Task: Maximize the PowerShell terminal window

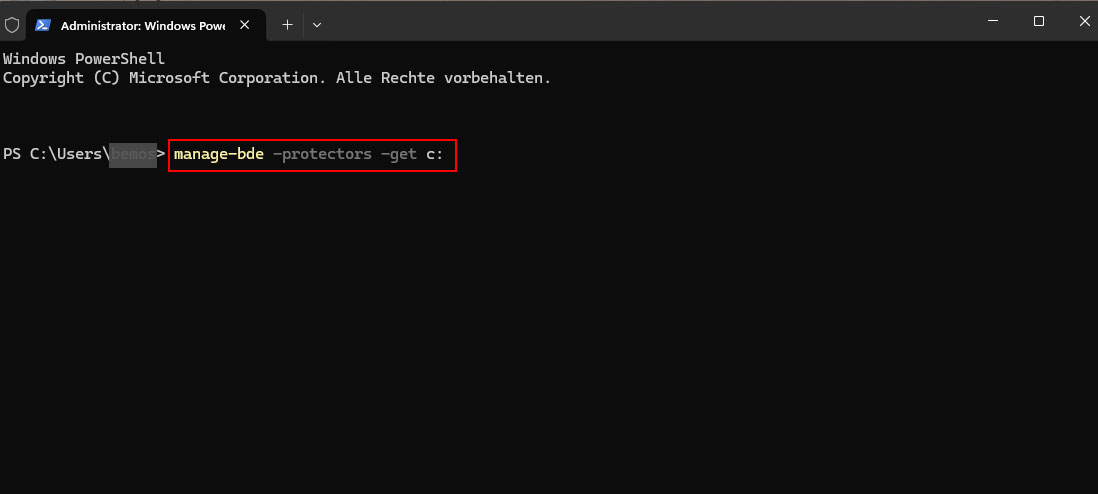Action: click(1039, 21)
